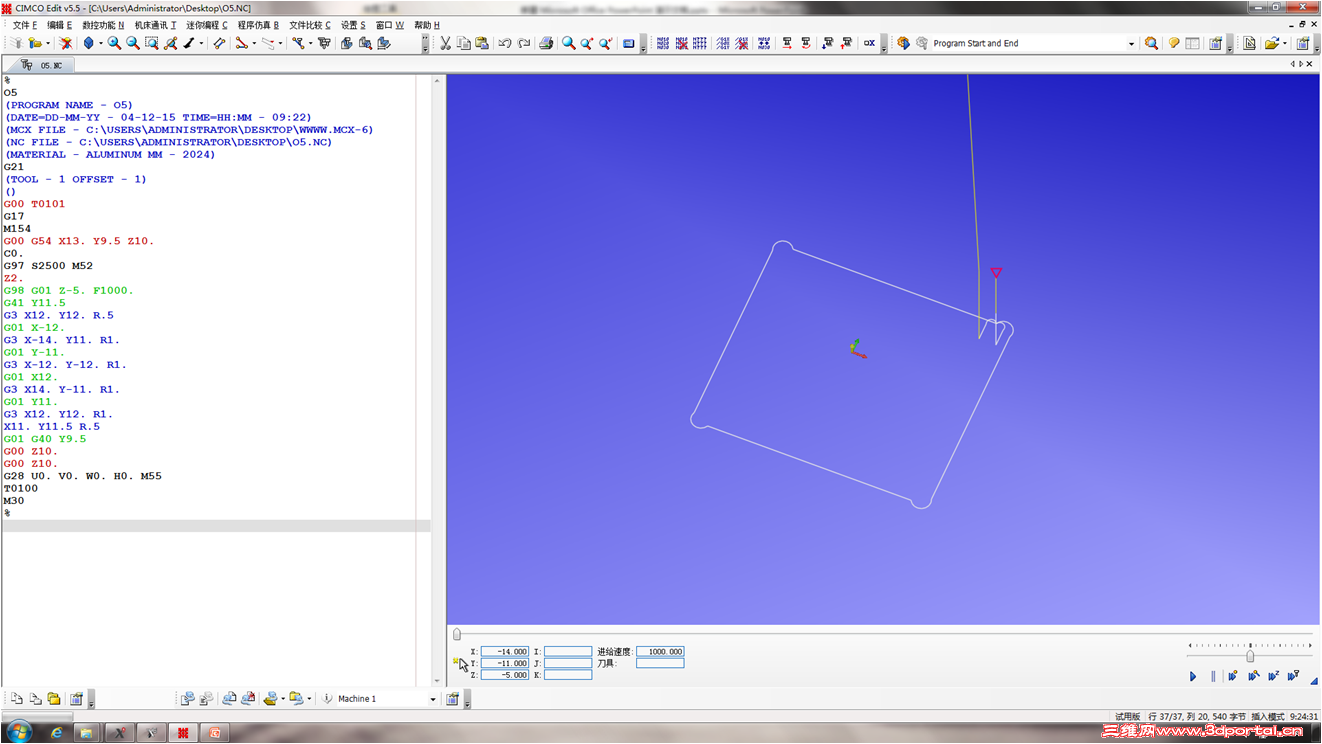Image resolution: width=1322 pixels, height=744 pixels.
Task: Click the measure distance tool icon
Action: [219, 43]
